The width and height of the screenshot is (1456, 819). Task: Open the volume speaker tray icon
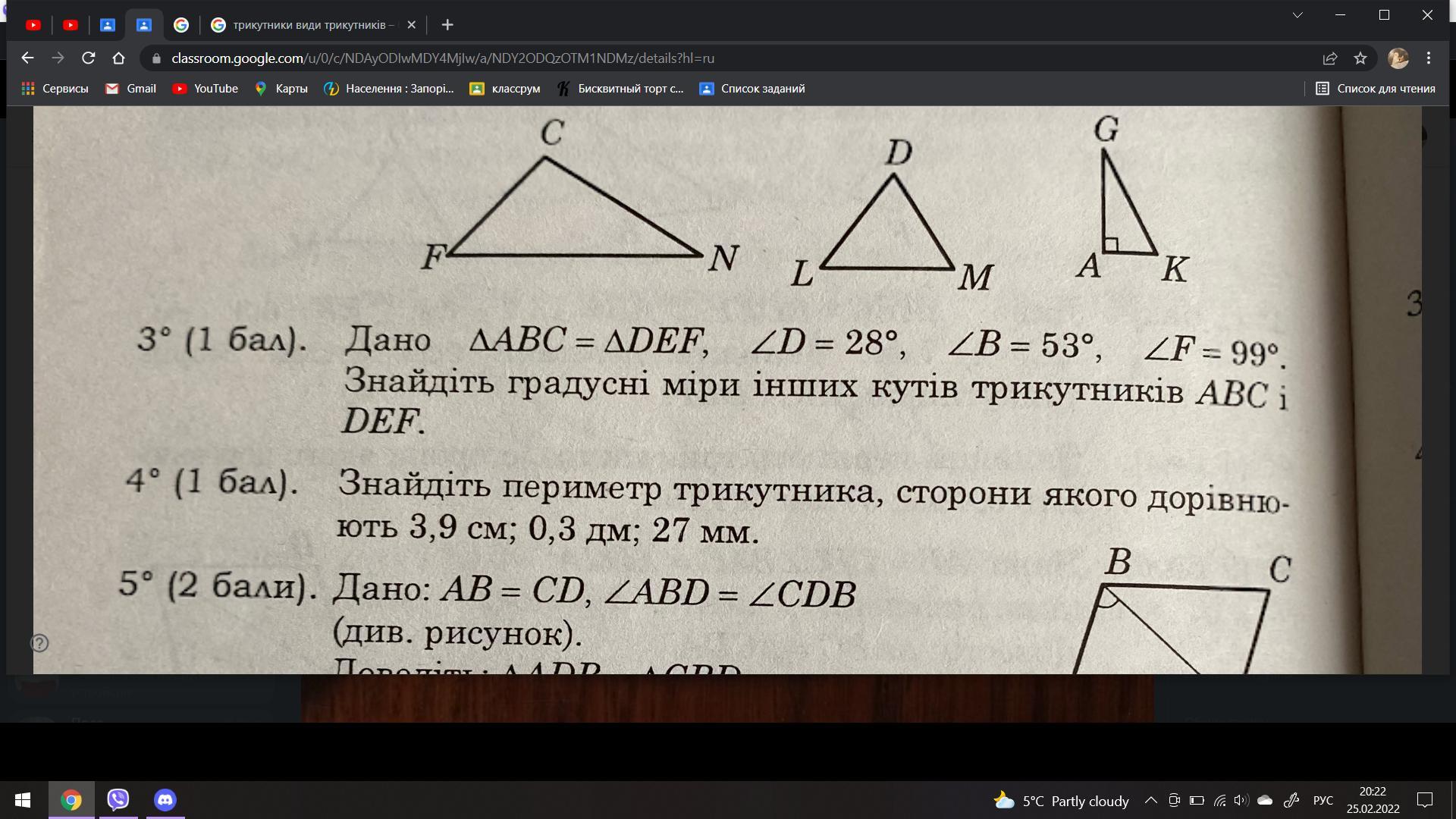pos(1241,800)
